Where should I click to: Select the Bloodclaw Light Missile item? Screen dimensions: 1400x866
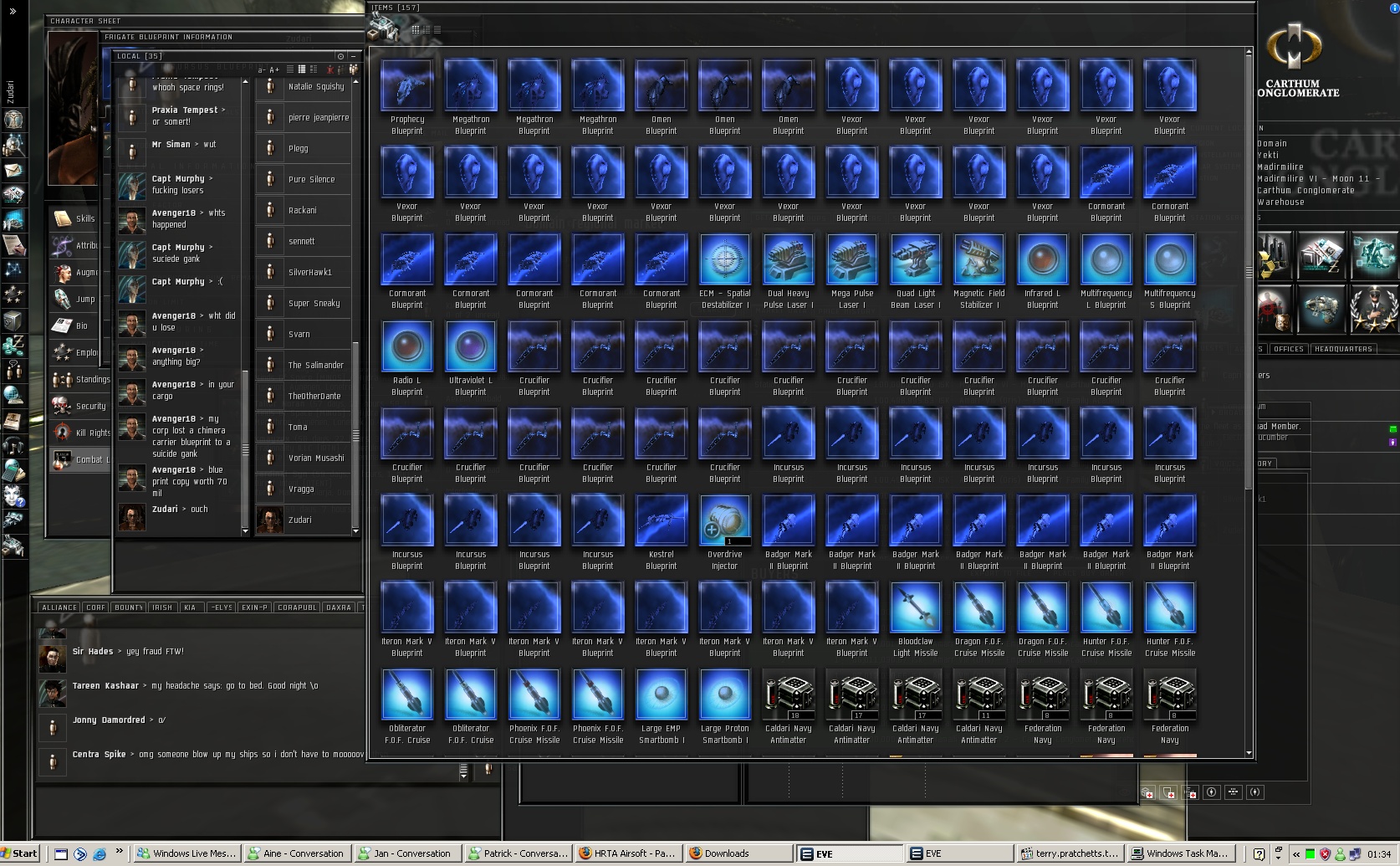916,619
